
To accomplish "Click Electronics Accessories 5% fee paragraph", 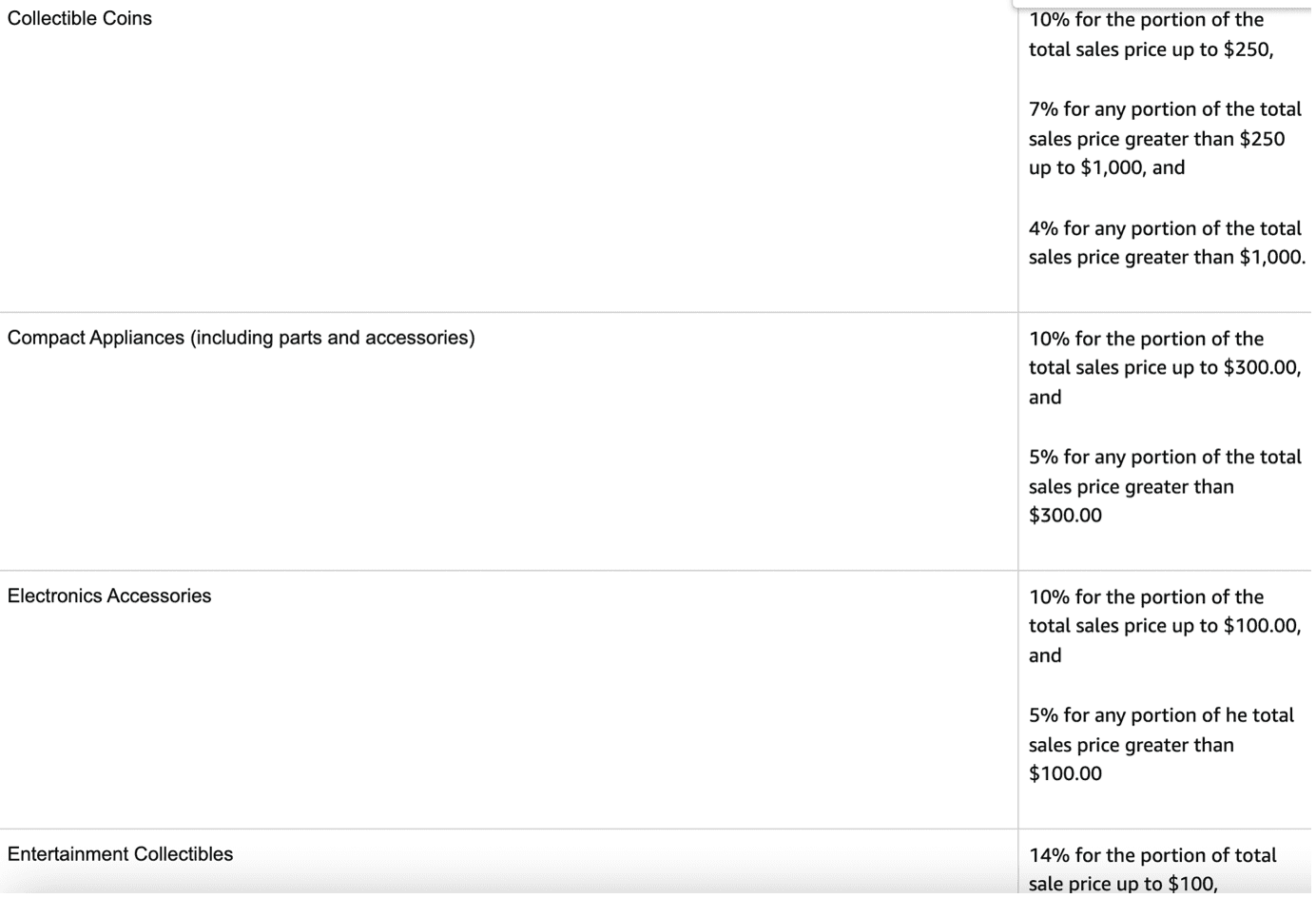I will (1160, 744).
